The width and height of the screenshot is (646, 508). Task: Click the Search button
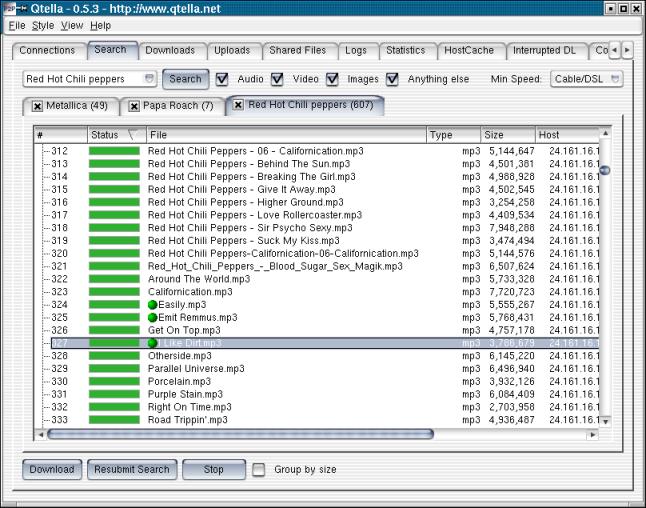pos(185,79)
